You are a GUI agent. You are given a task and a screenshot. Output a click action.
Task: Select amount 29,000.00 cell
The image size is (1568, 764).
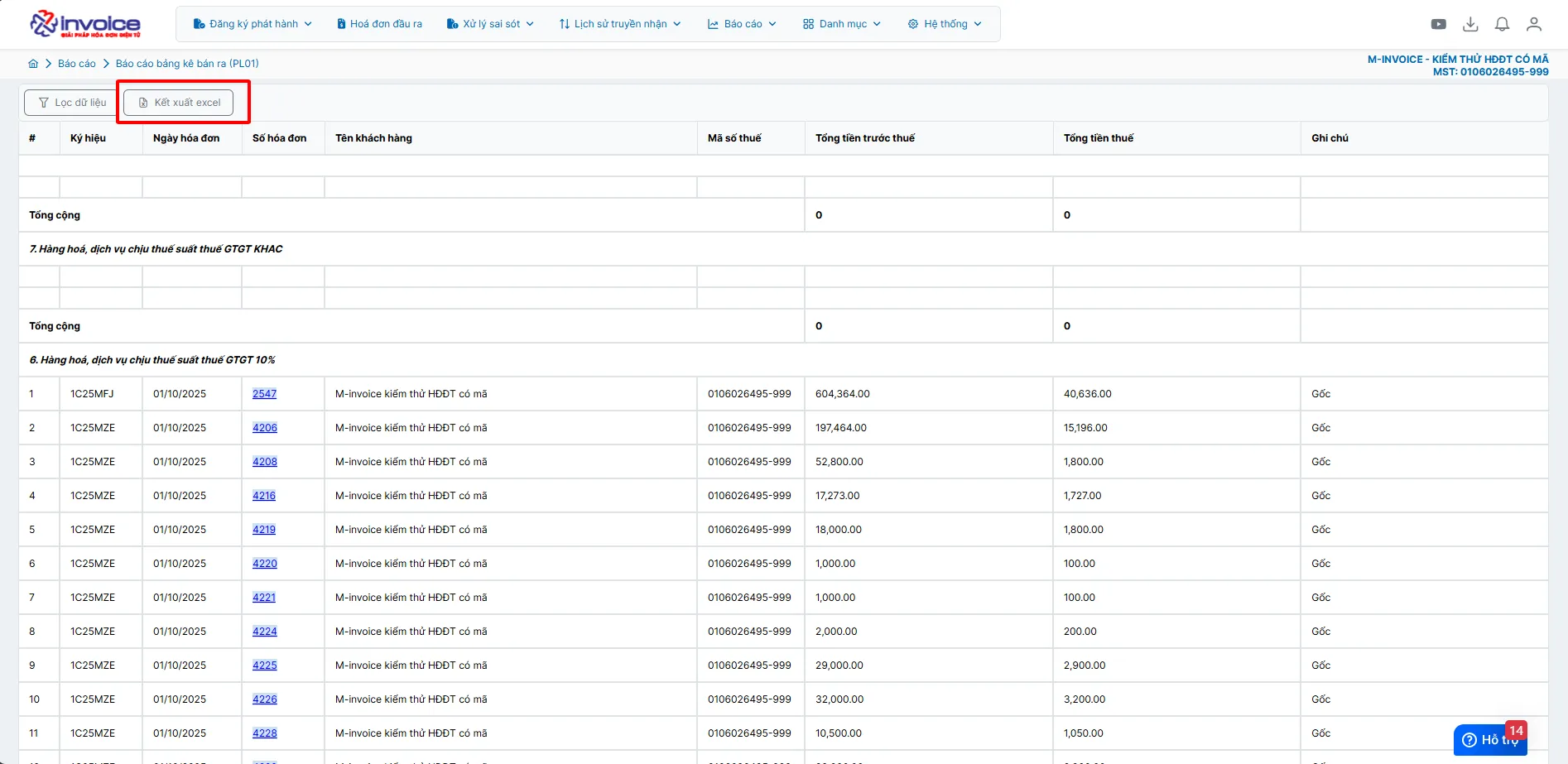[x=929, y=665]
